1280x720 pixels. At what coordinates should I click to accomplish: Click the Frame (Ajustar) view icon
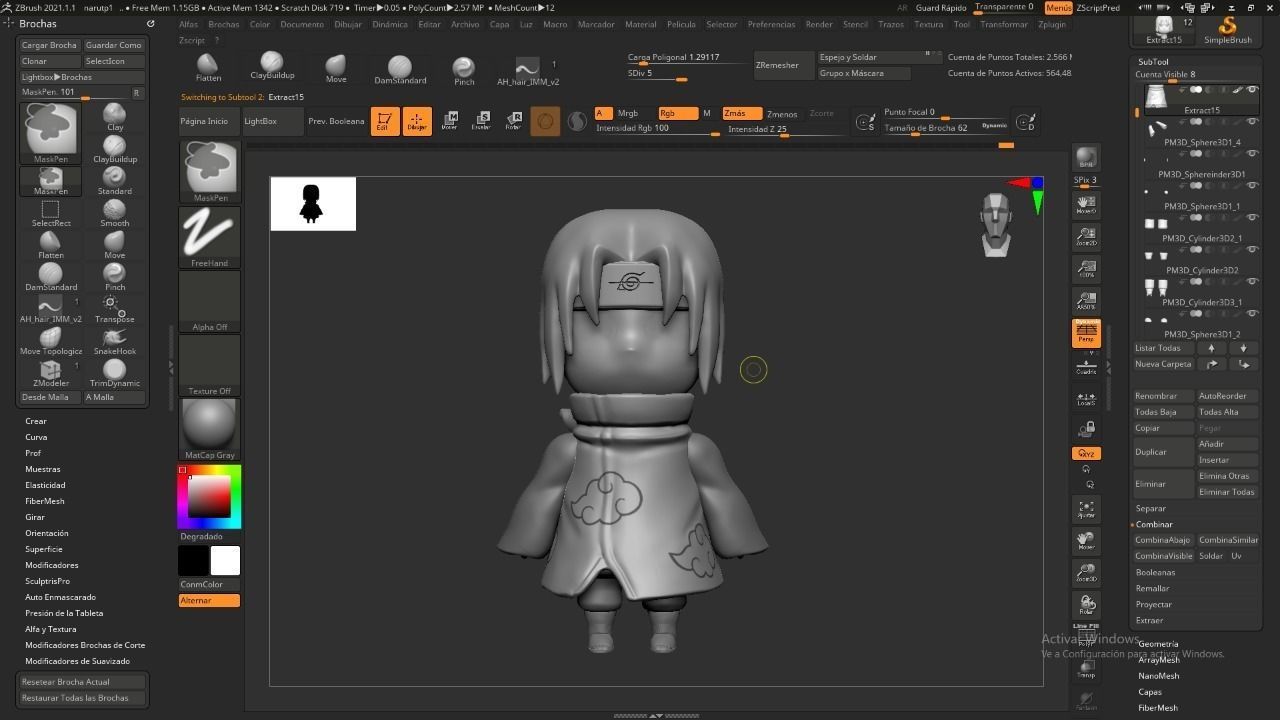(1086, 509)
